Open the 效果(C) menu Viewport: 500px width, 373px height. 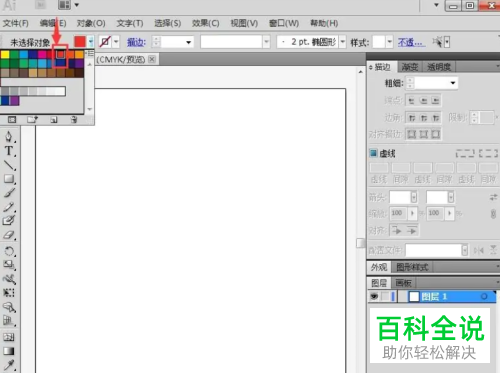(205, 23)
